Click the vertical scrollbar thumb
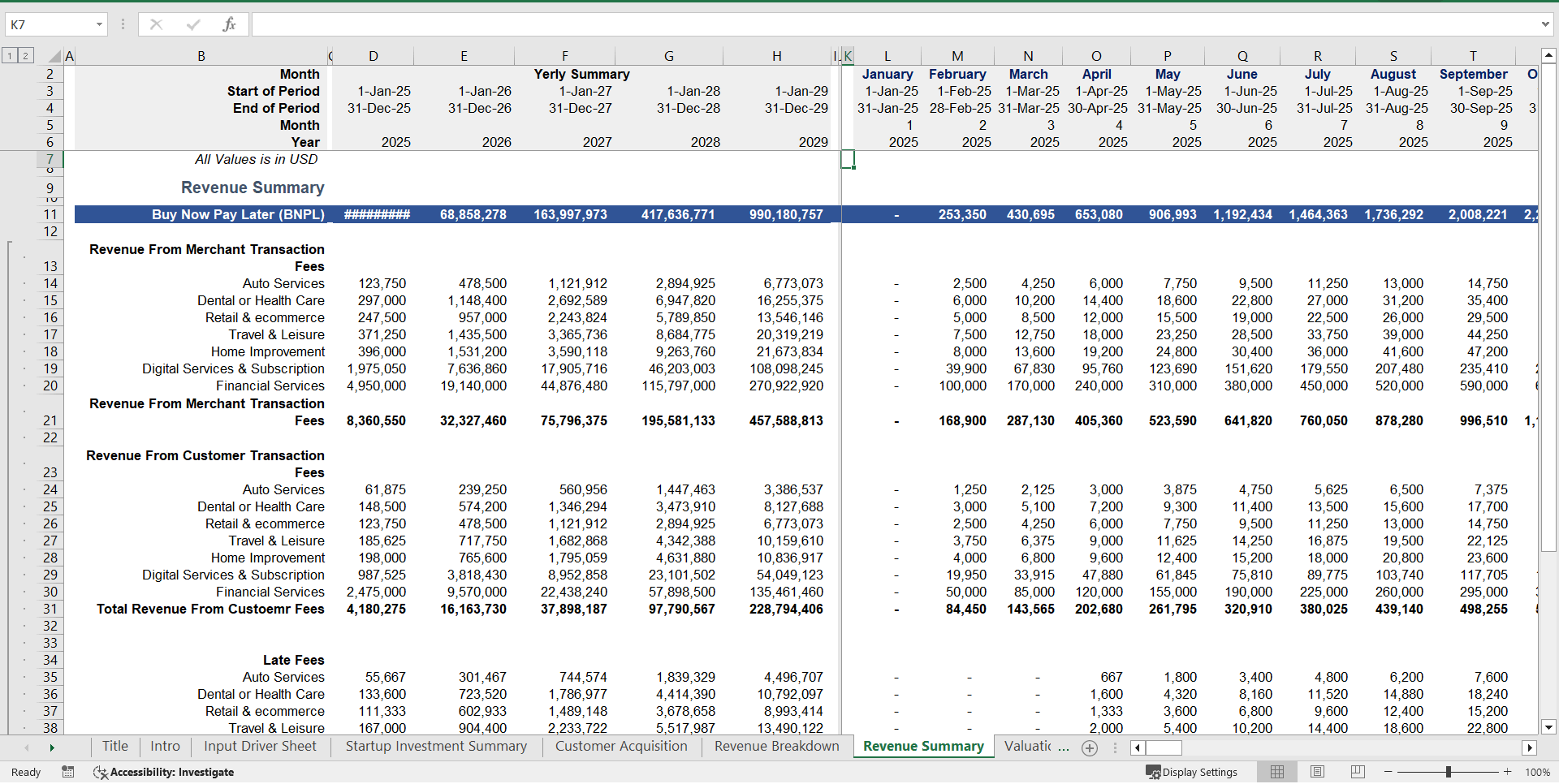Image resolution: width=1559 pixels, height=784 pixels. 1548,308
